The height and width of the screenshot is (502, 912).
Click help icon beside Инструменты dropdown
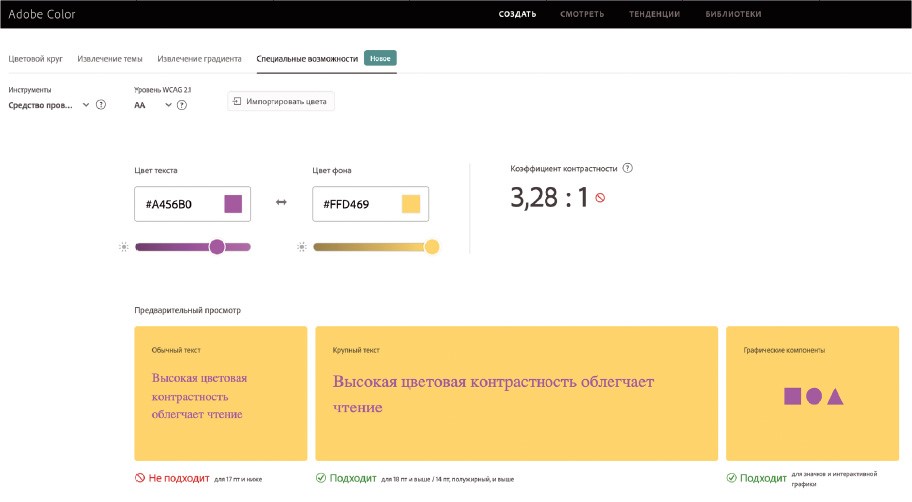101,105
